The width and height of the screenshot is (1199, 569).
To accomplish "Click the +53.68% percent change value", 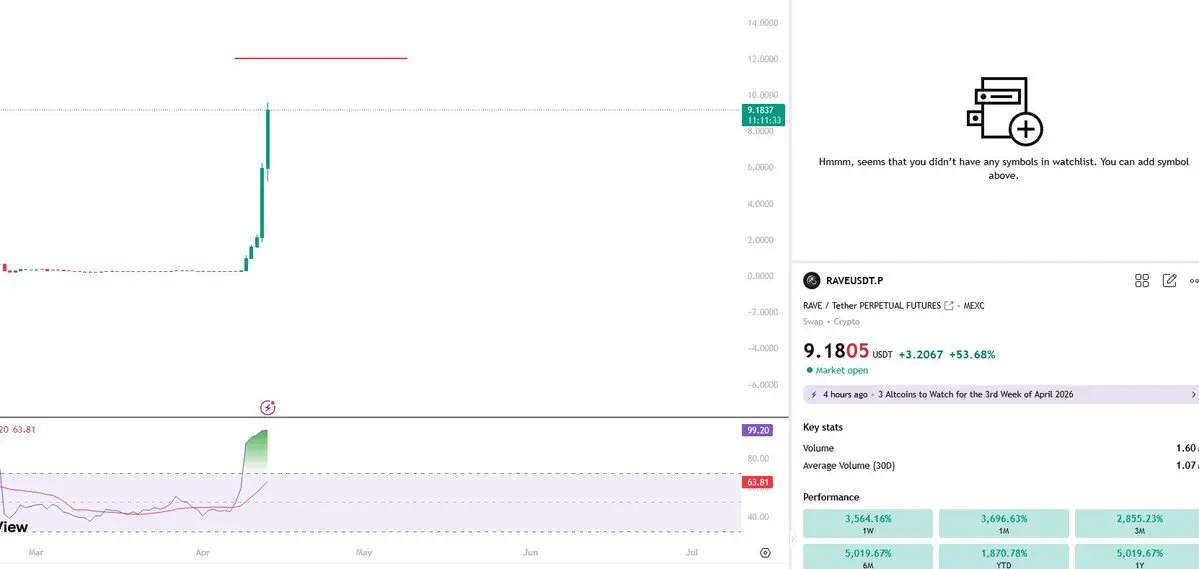I will (x=972, y=354).
